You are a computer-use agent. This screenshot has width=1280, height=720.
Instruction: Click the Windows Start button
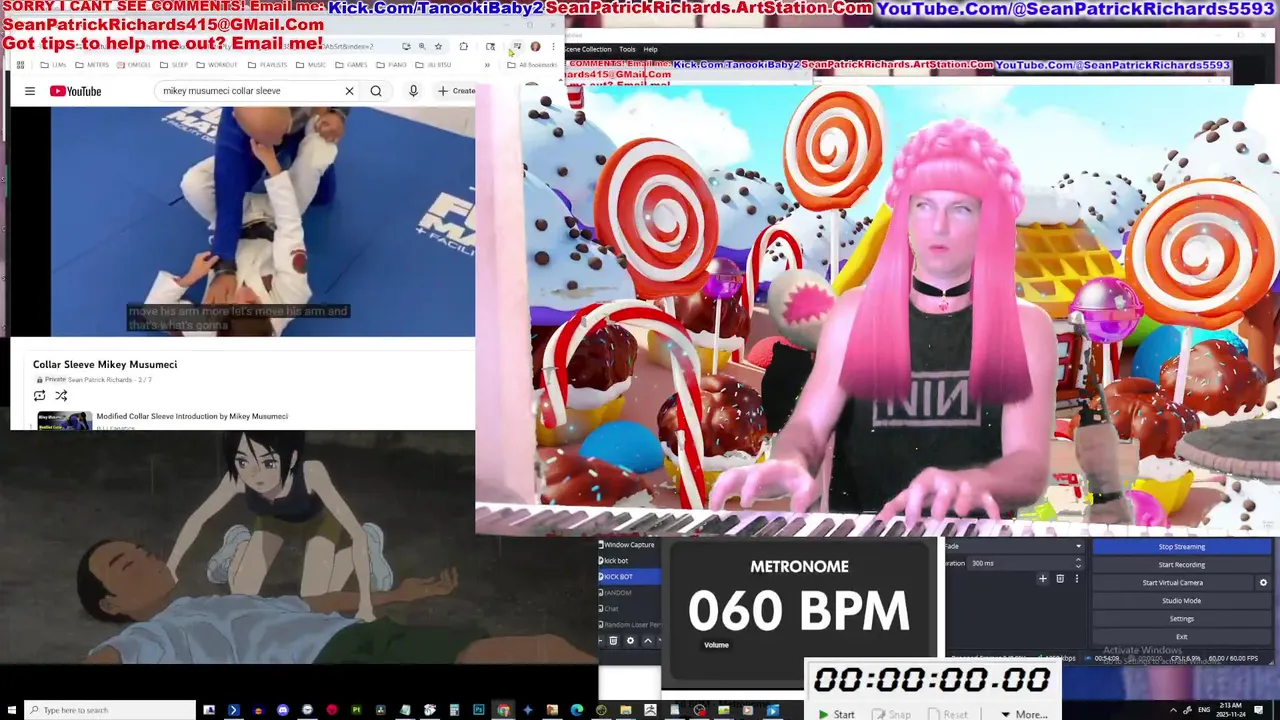(11, 710)
